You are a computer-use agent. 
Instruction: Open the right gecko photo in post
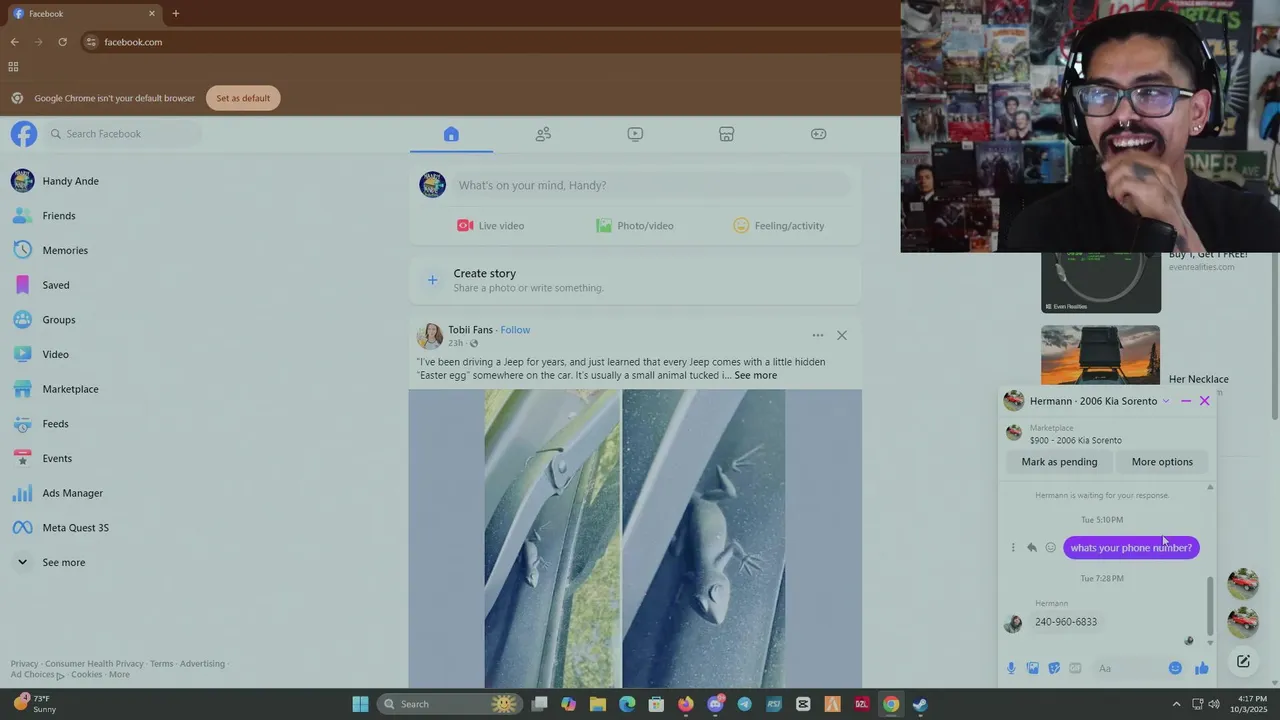click(x=704, y=538)
